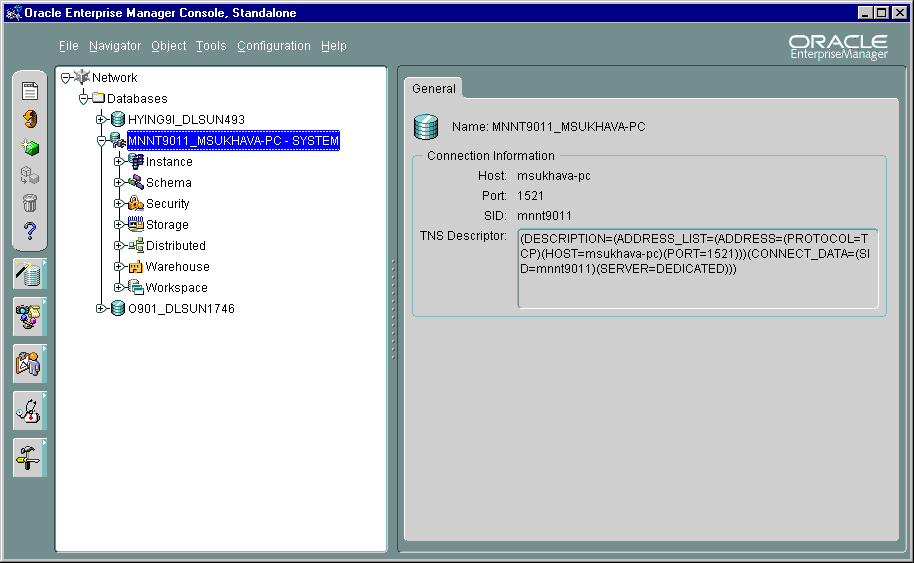Select the Security tree label
The width and height of the screenshot is (914, 563).
click(x=167, y=203)
